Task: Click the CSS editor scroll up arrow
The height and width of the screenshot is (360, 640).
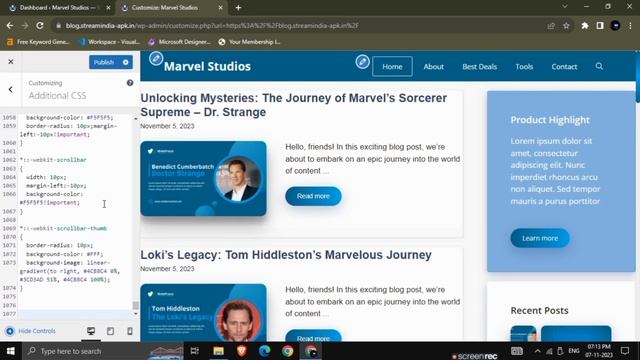Action: point(136,119)
